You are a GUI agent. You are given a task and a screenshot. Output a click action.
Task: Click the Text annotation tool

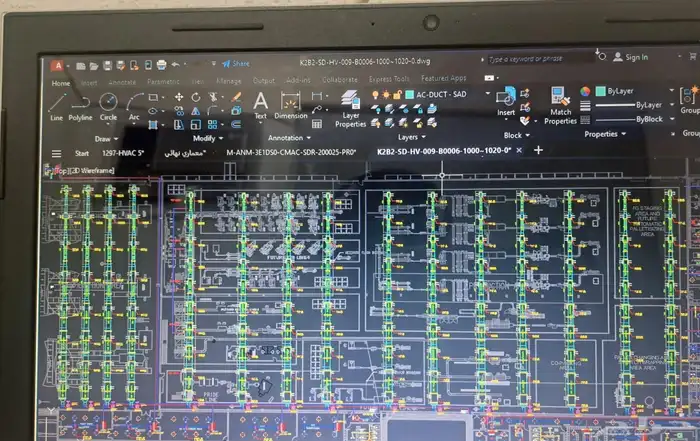coord(260,104)
